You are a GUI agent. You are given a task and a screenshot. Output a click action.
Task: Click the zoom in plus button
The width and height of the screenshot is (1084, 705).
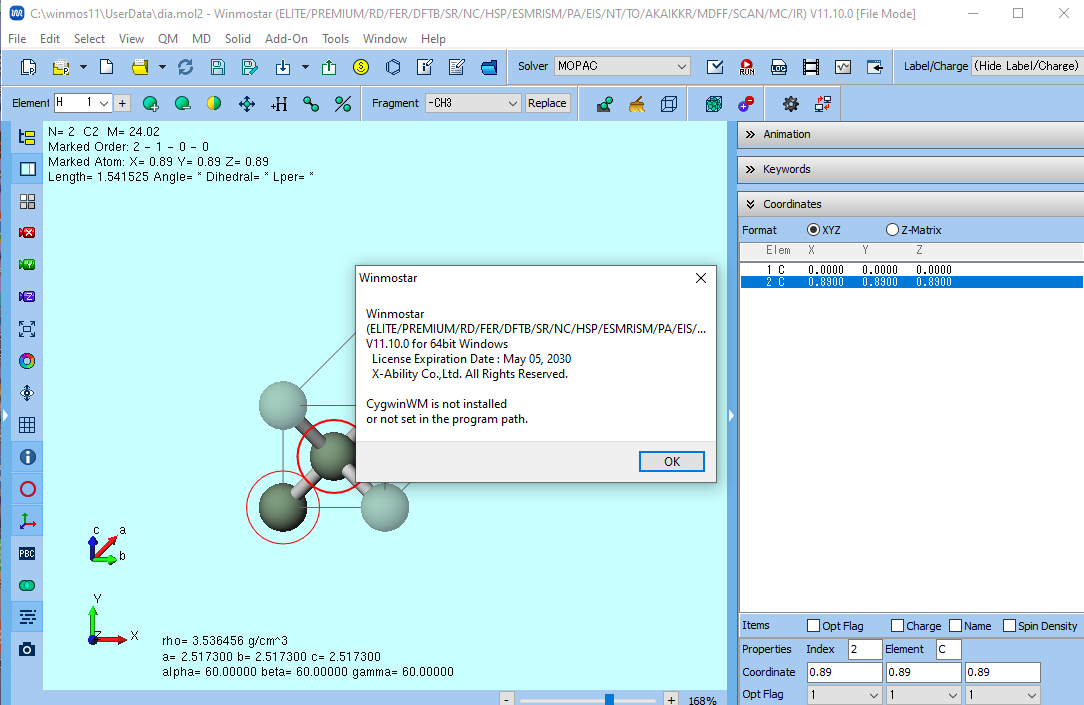point(671,699)
